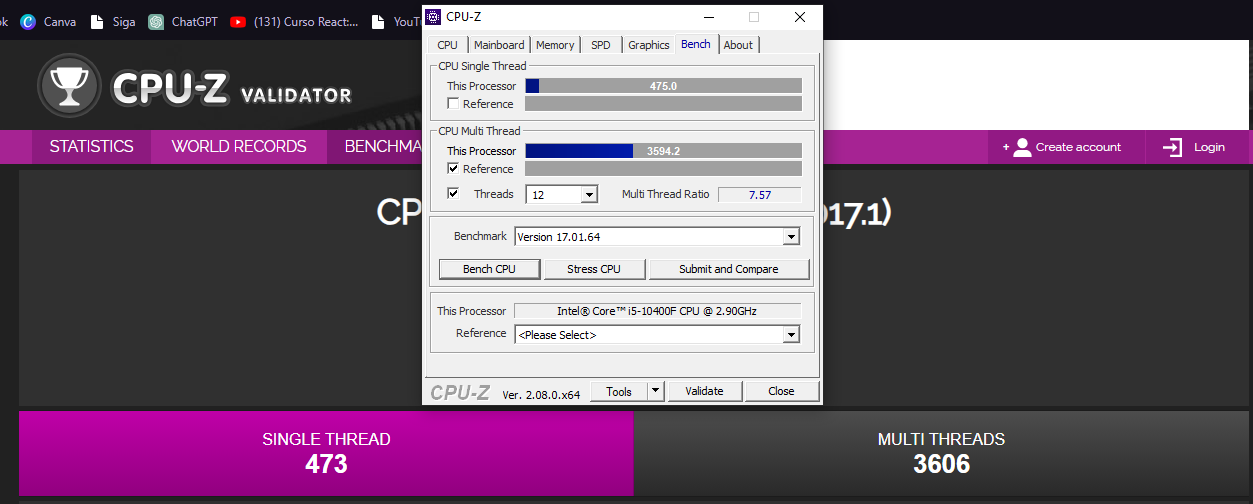Open the ChatGPT bookmark
1253x504 pixels.
click(x=182, y=21)
